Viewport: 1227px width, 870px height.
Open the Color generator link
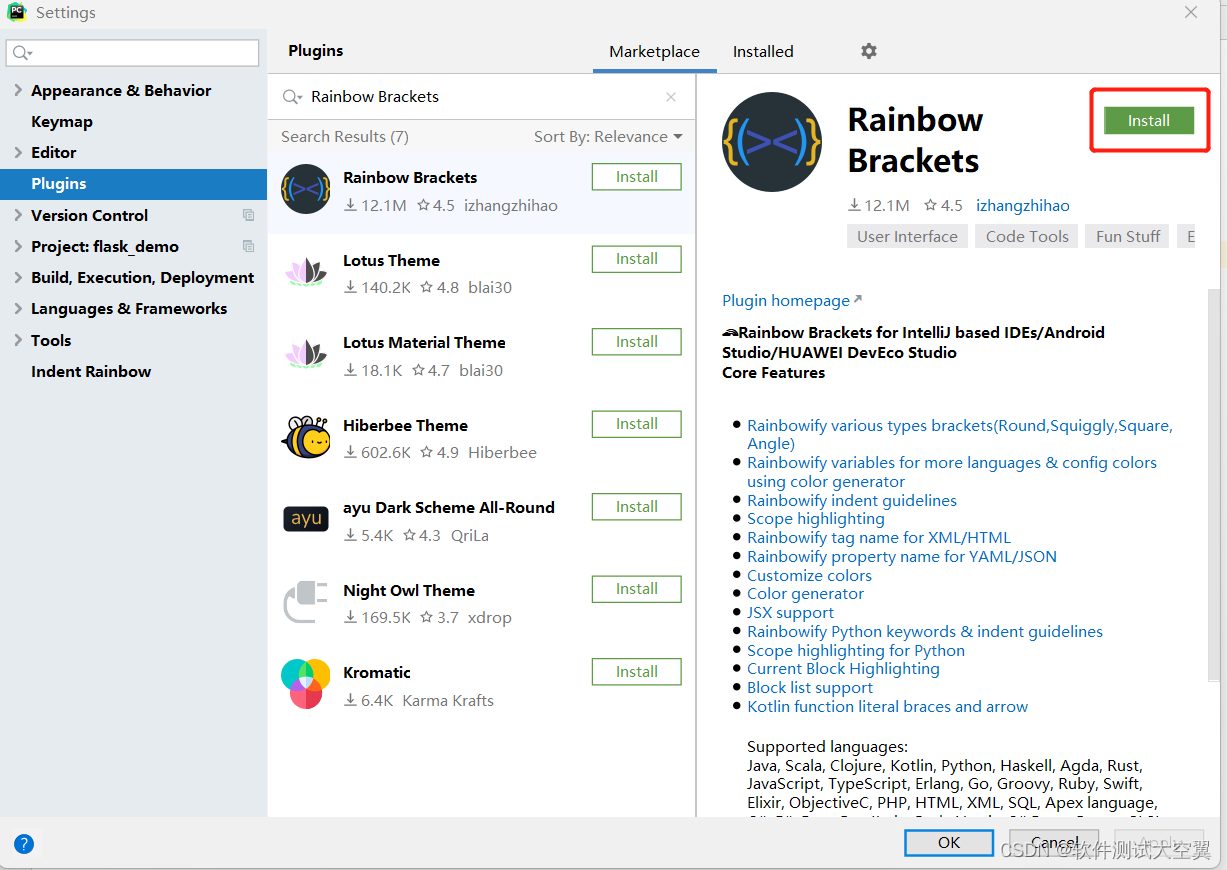pyautogui.click(x=805, y=593)
